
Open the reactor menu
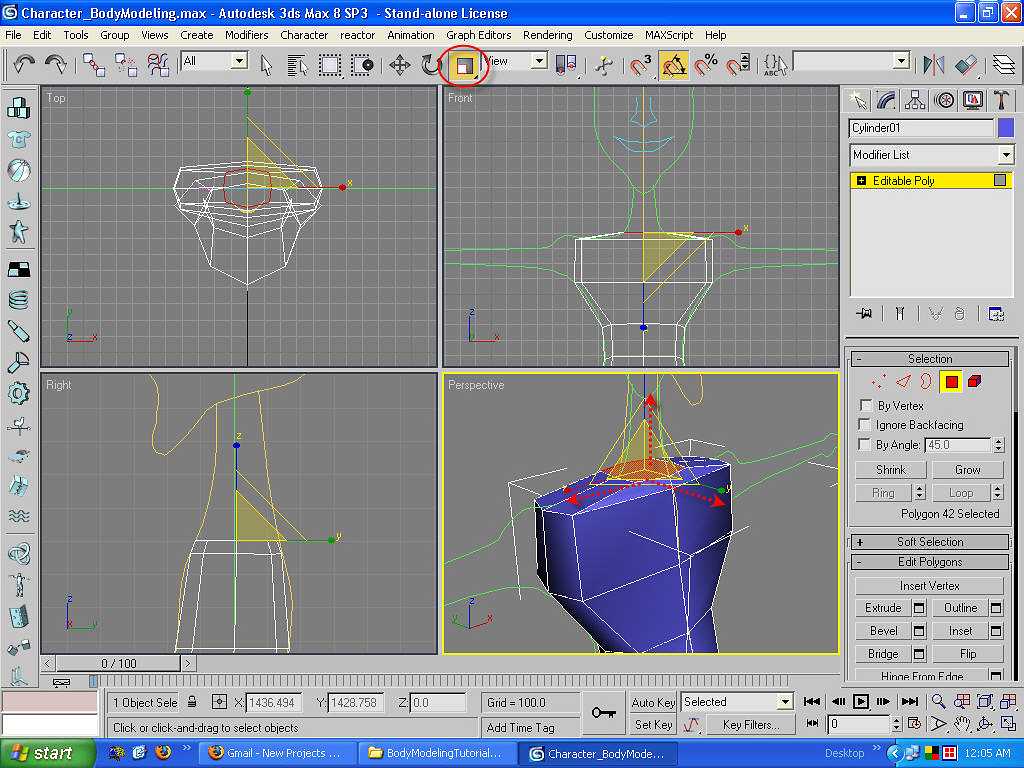[x=357, y=35]
